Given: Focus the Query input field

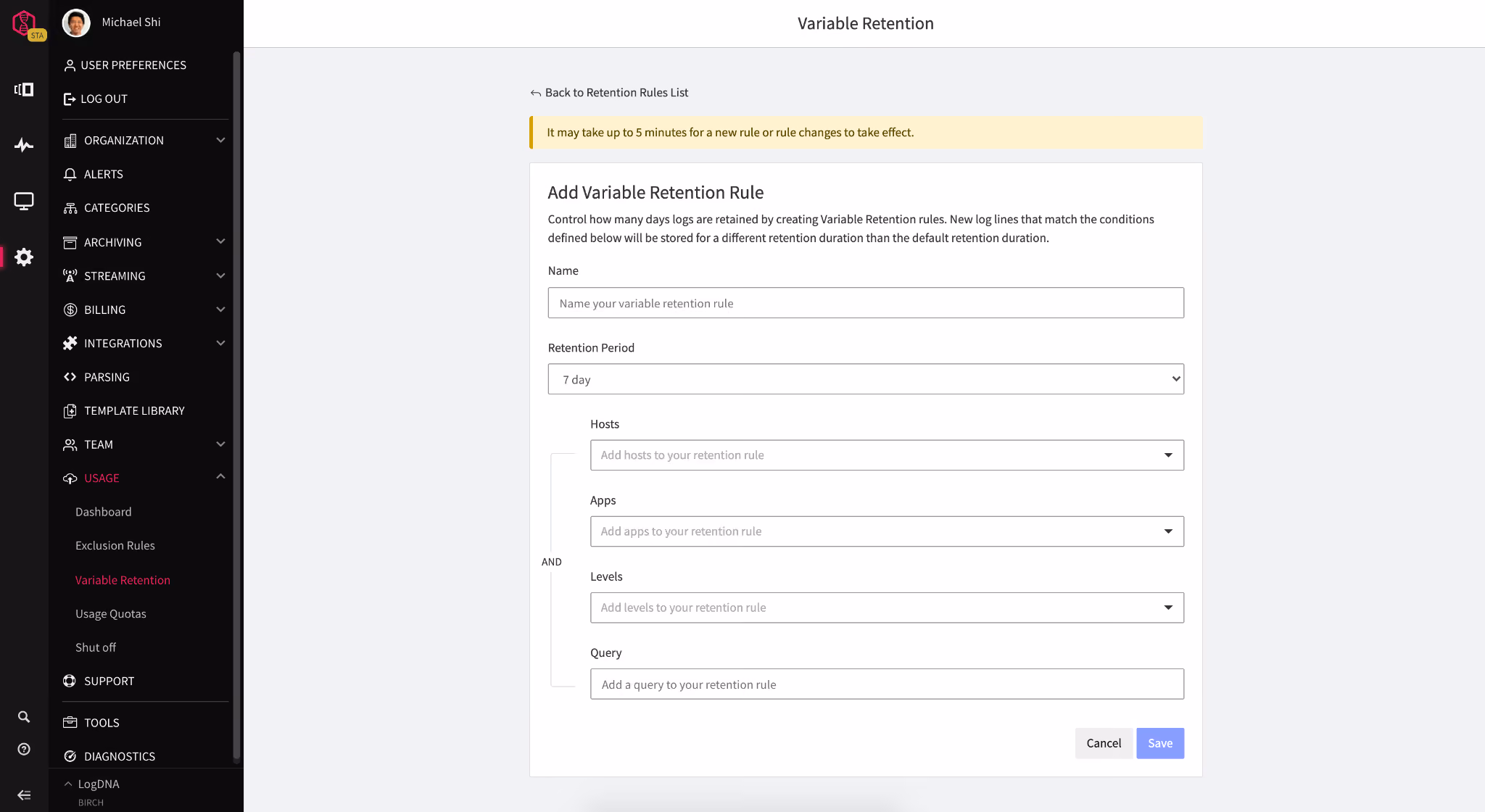Looking at the screenshot, I should (887, 684).
